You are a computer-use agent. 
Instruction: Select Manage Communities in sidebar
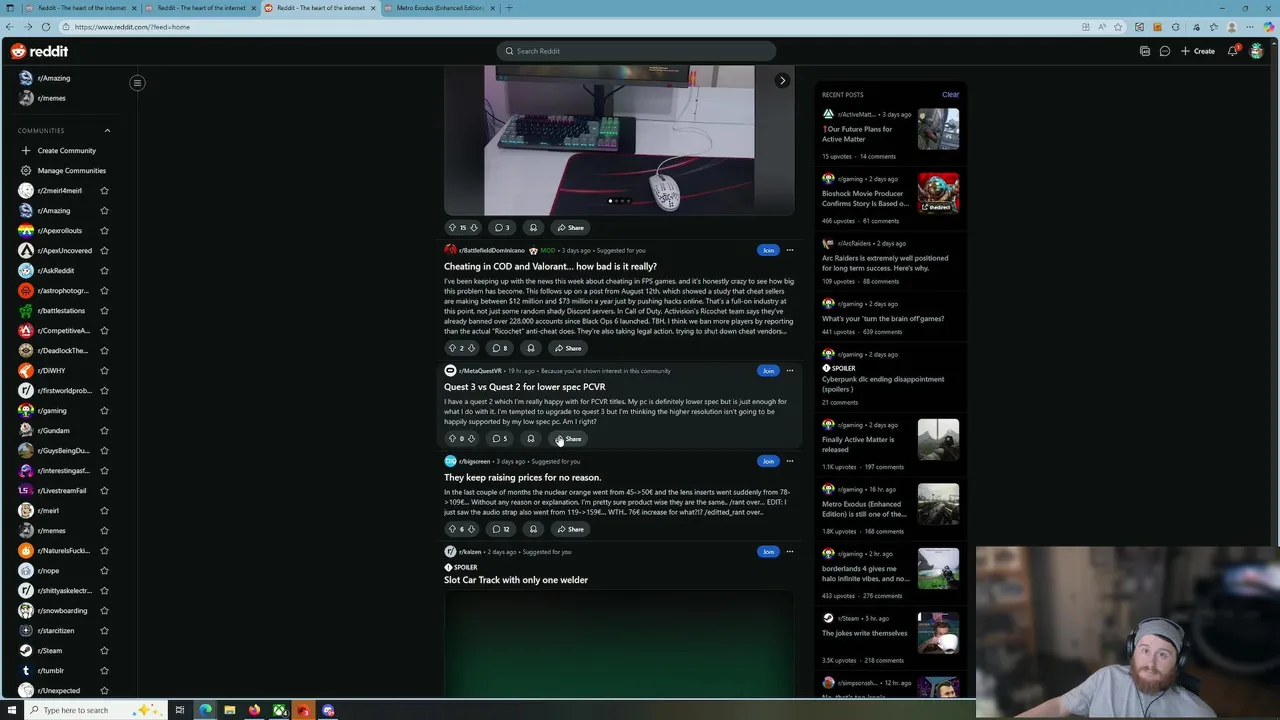(64, 170)
